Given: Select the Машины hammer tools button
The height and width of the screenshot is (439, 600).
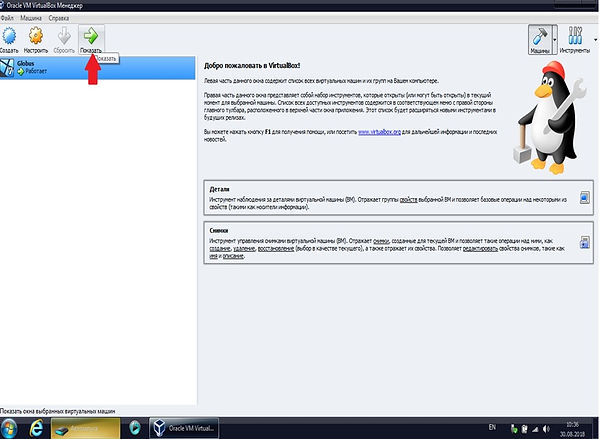Looking at the screenshot, I should pyautogui.click(x=540, y=39).
